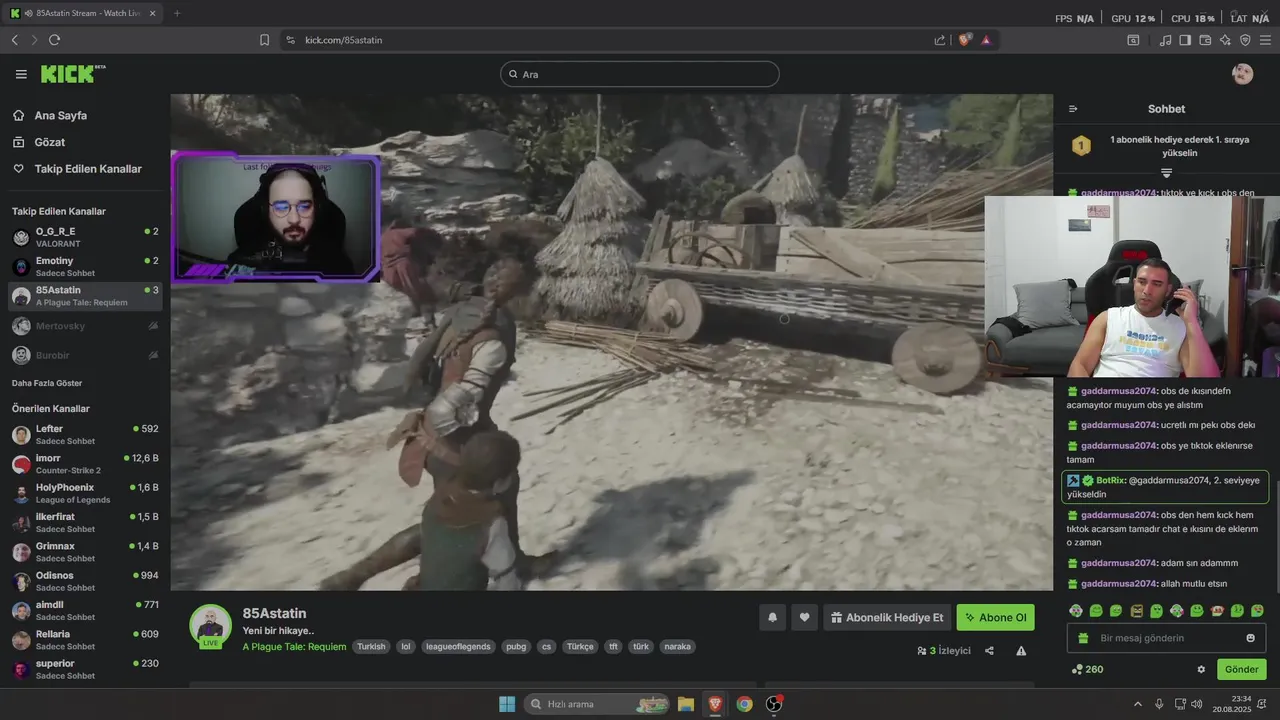
Task: Click the Abone Ol button
Action: tap(995, 618)
